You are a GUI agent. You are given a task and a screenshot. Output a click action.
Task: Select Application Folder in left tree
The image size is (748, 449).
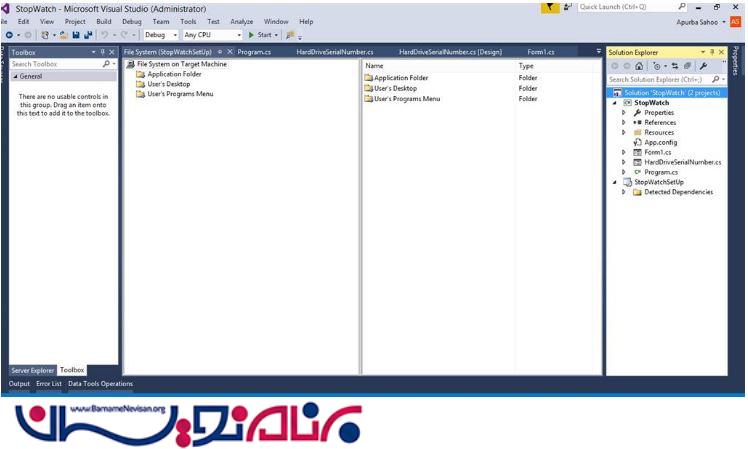tap(174, 74)
